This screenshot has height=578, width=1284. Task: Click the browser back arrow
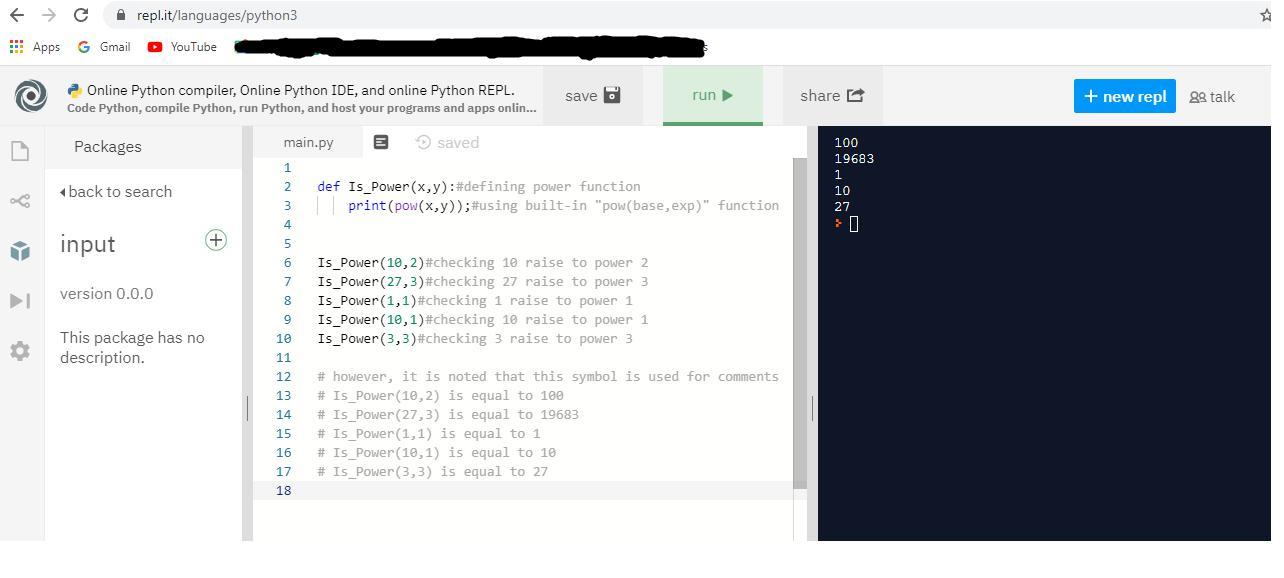pos(16,15)
